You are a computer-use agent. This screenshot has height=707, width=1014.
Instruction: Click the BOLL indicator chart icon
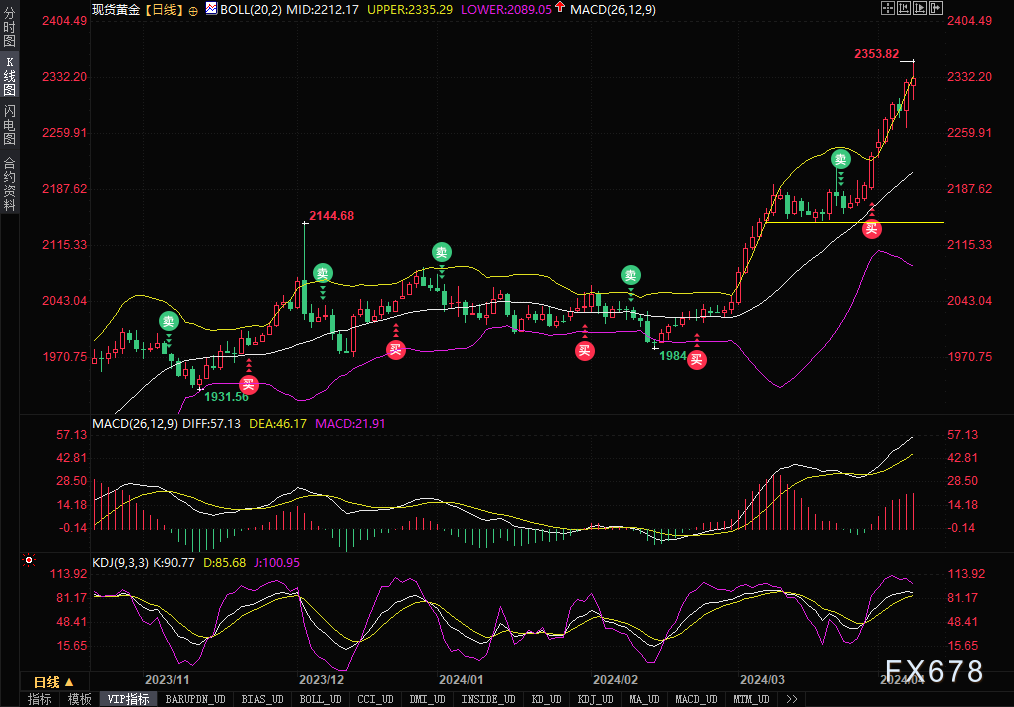pyautogui.click(x=210, y=8)
